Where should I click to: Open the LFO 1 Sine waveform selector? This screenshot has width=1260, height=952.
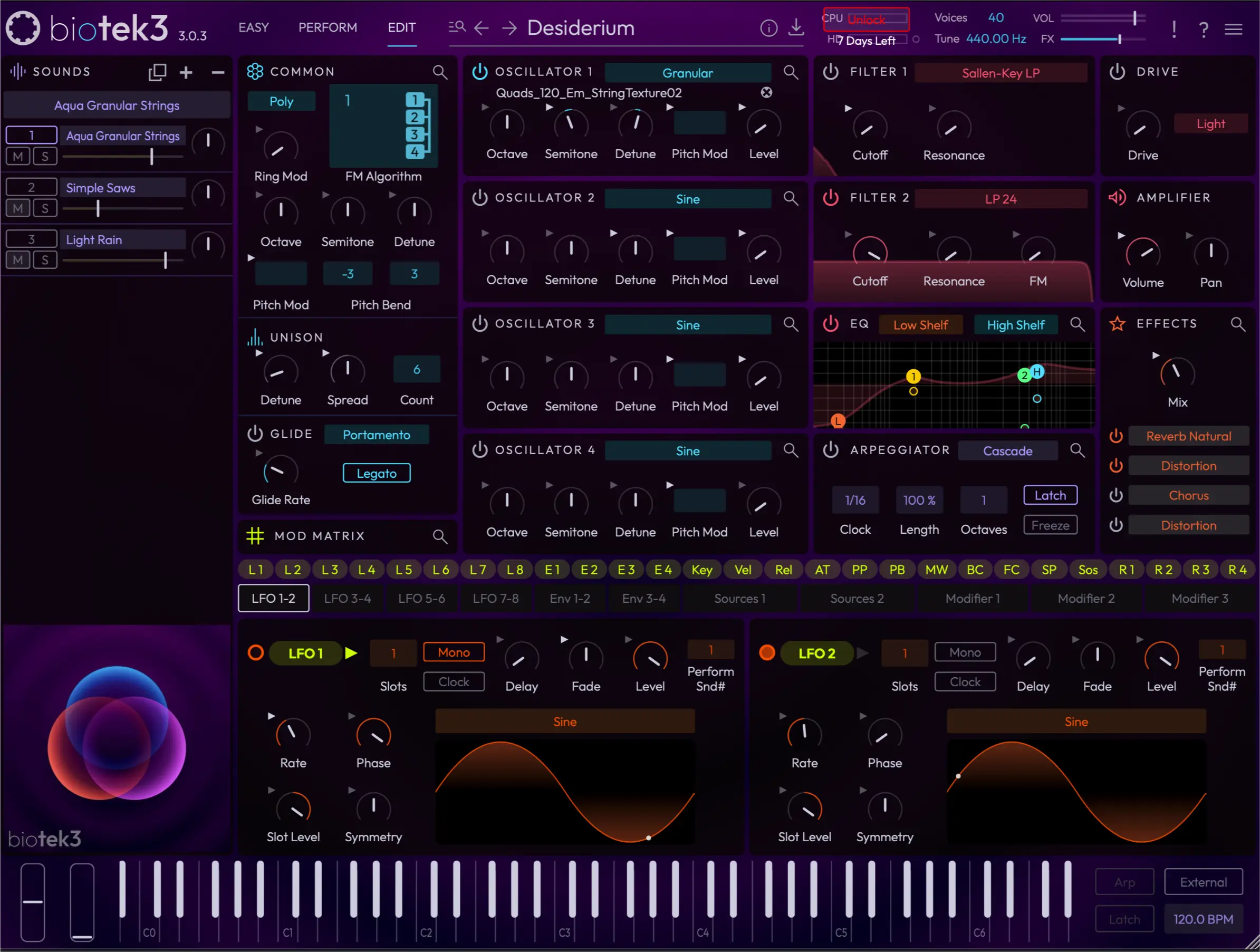coord(564,722)
